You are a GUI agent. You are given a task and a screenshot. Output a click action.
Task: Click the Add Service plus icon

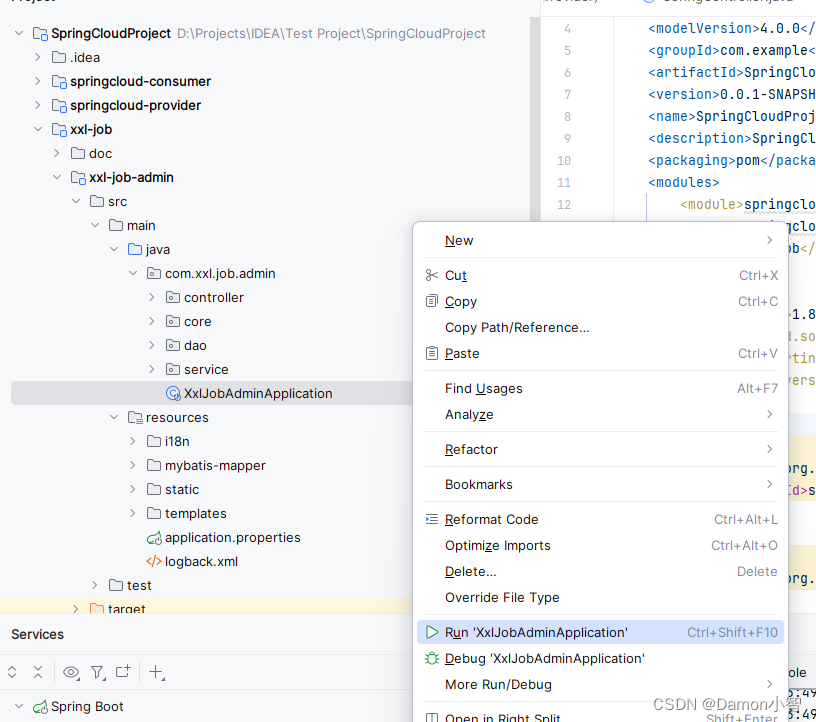[157, 673]
